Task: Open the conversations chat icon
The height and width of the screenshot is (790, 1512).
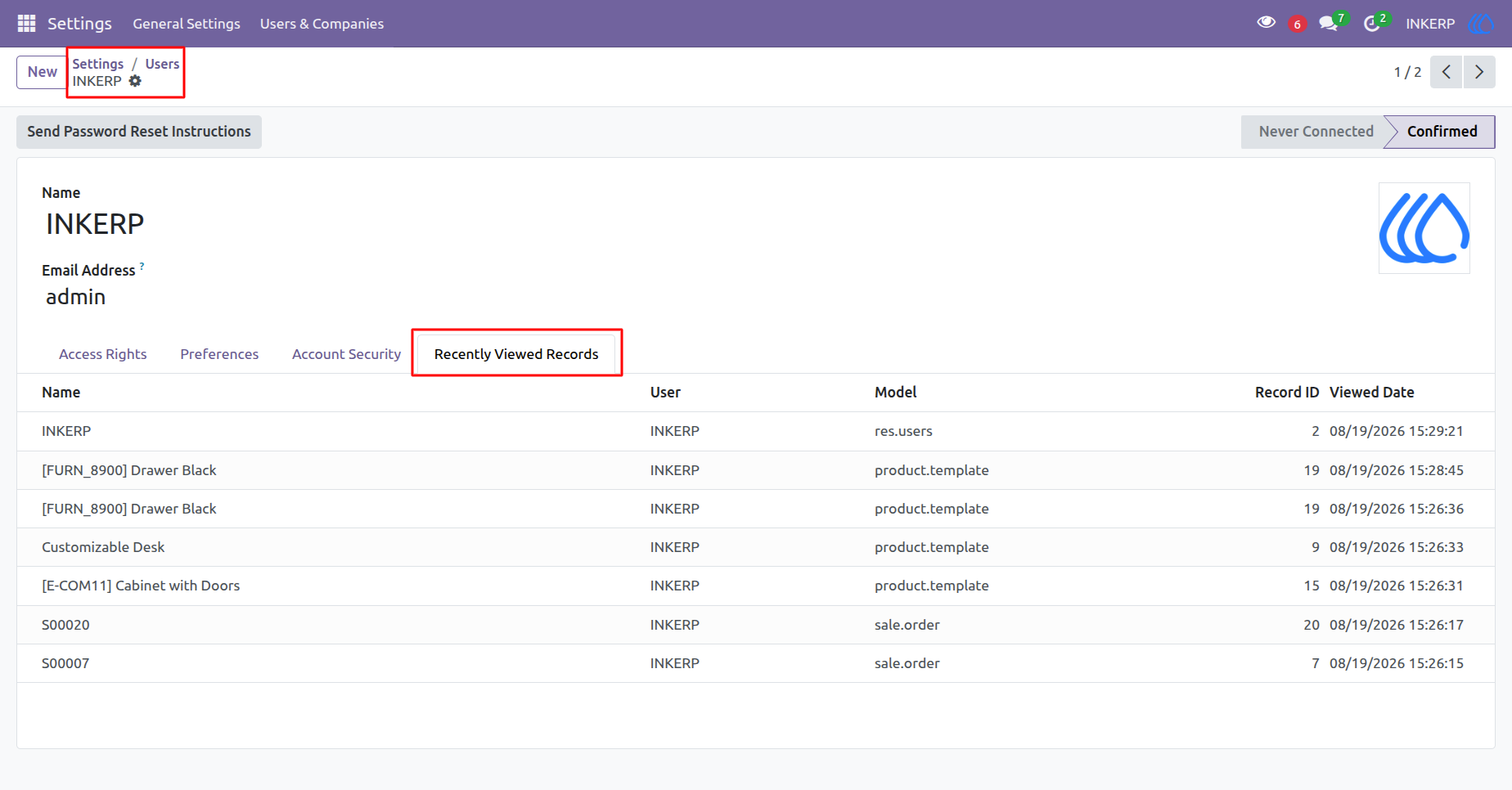Action: tap(1329, 24)
